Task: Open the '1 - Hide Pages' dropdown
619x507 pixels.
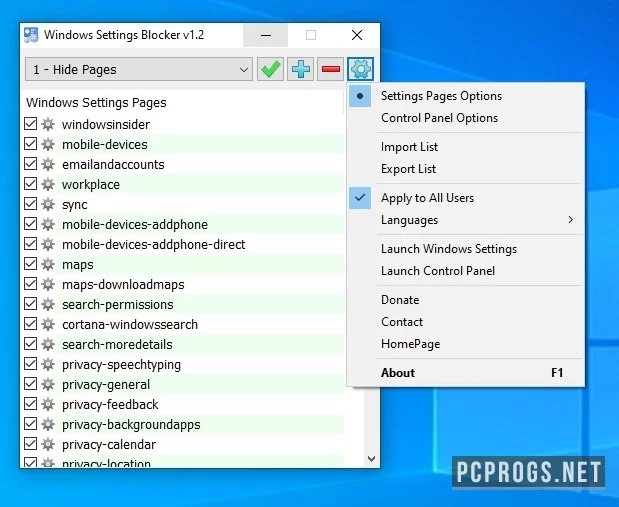Action: coord(139,69)
